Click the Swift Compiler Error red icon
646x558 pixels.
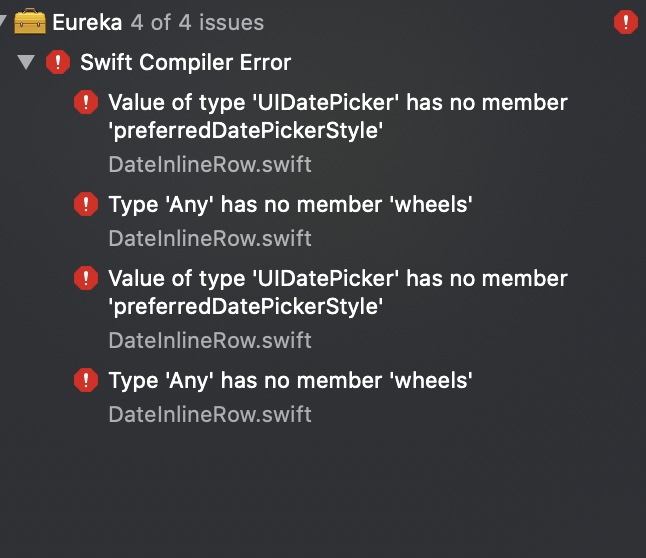coord(58,62)
